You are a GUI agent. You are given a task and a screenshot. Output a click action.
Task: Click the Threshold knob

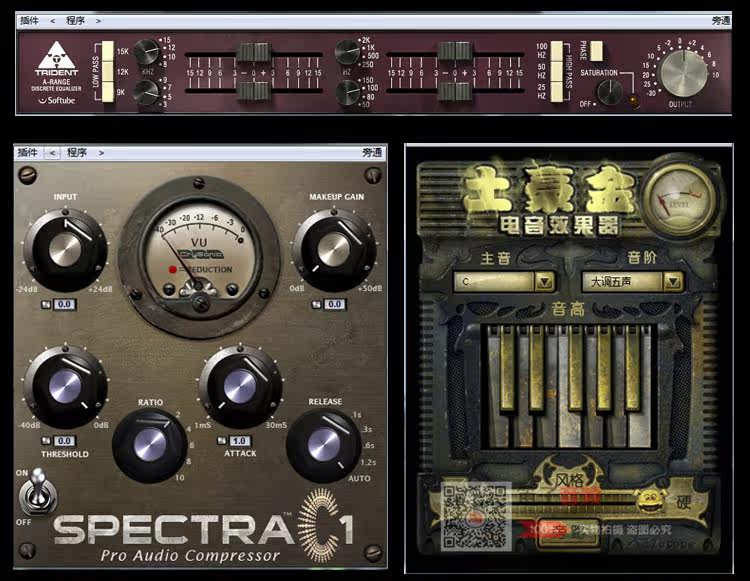65,387
